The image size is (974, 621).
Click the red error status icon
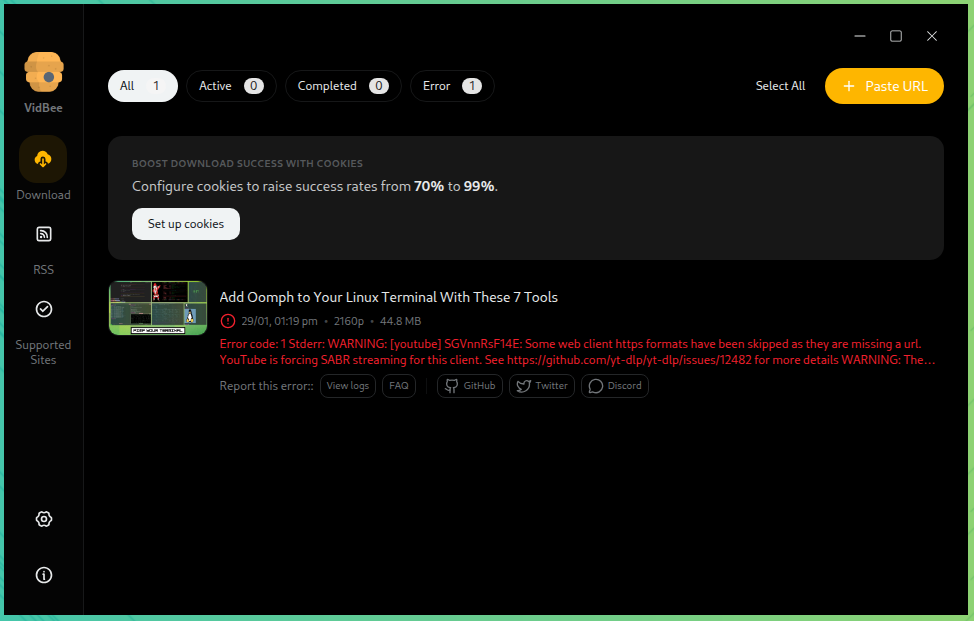click(x=228, y=321)
